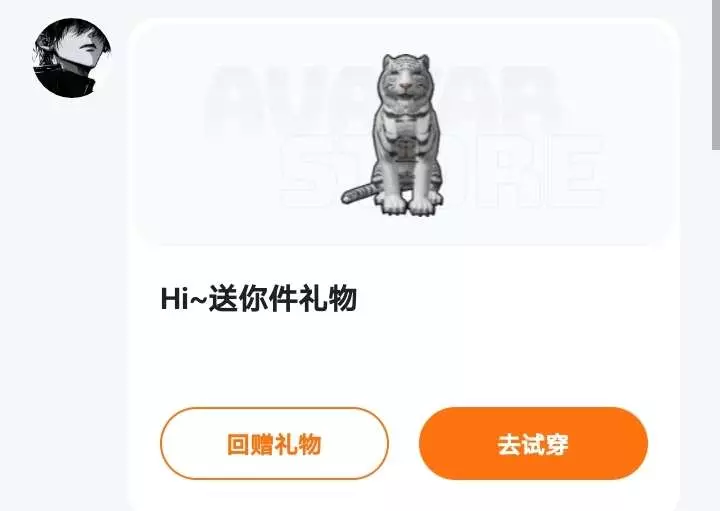The image size is (720, 511).
Task: Select the Hi~送你件礼物 message text
Action: 259,299
